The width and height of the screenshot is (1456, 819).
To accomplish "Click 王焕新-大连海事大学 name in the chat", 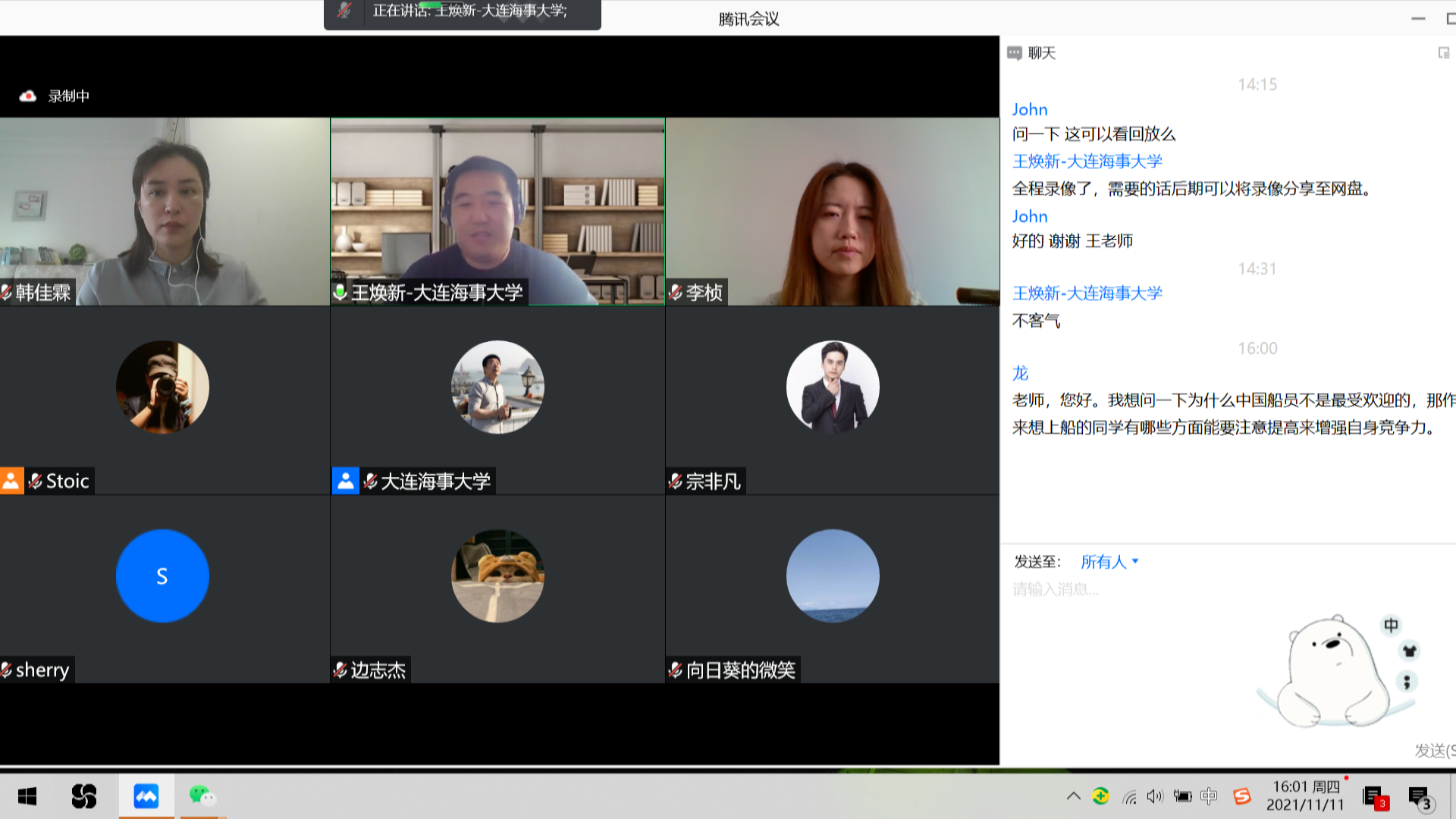I will pos(1087,162).
